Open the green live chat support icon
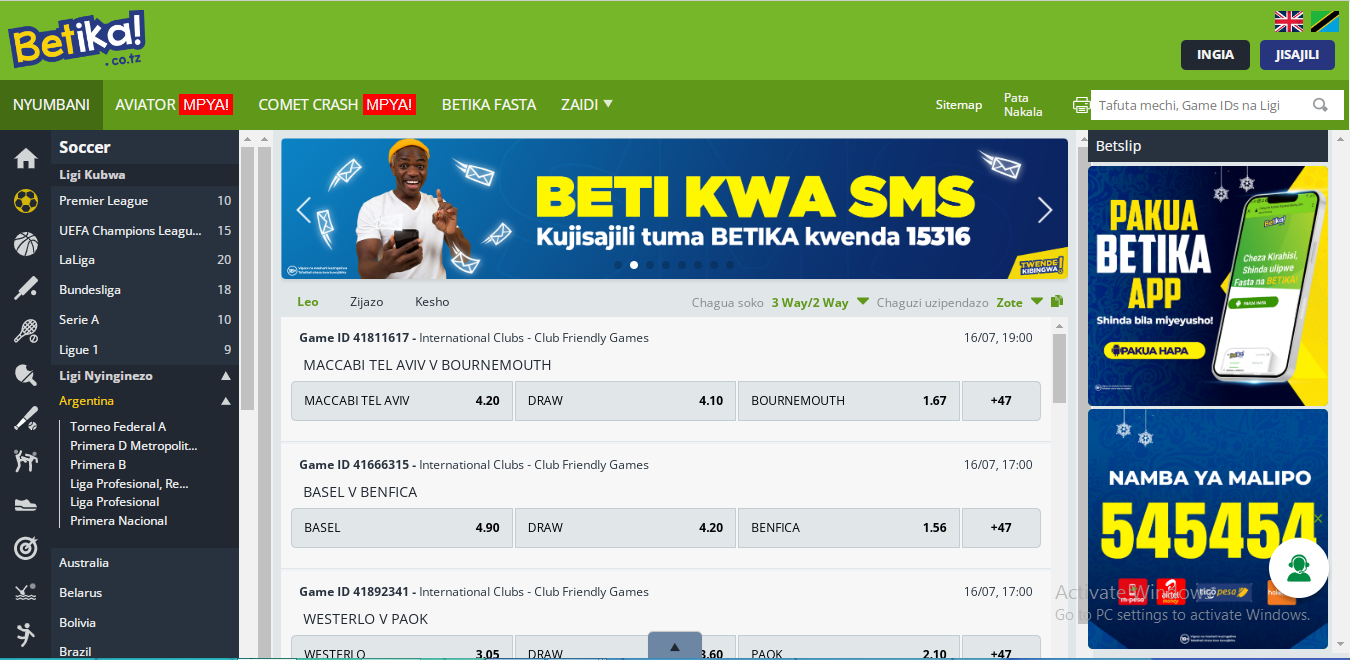This screenshot has width=1350, height=660. coord(1298,568)
